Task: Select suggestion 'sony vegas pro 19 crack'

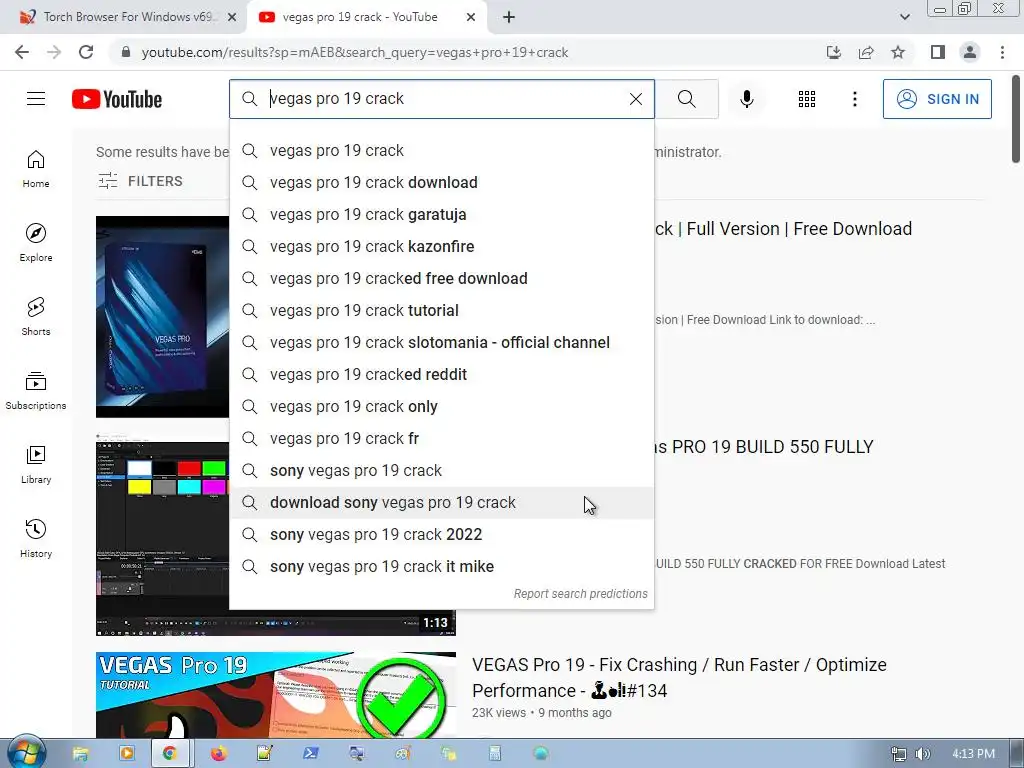Action: pyautogui.click(x=441, y=470)
